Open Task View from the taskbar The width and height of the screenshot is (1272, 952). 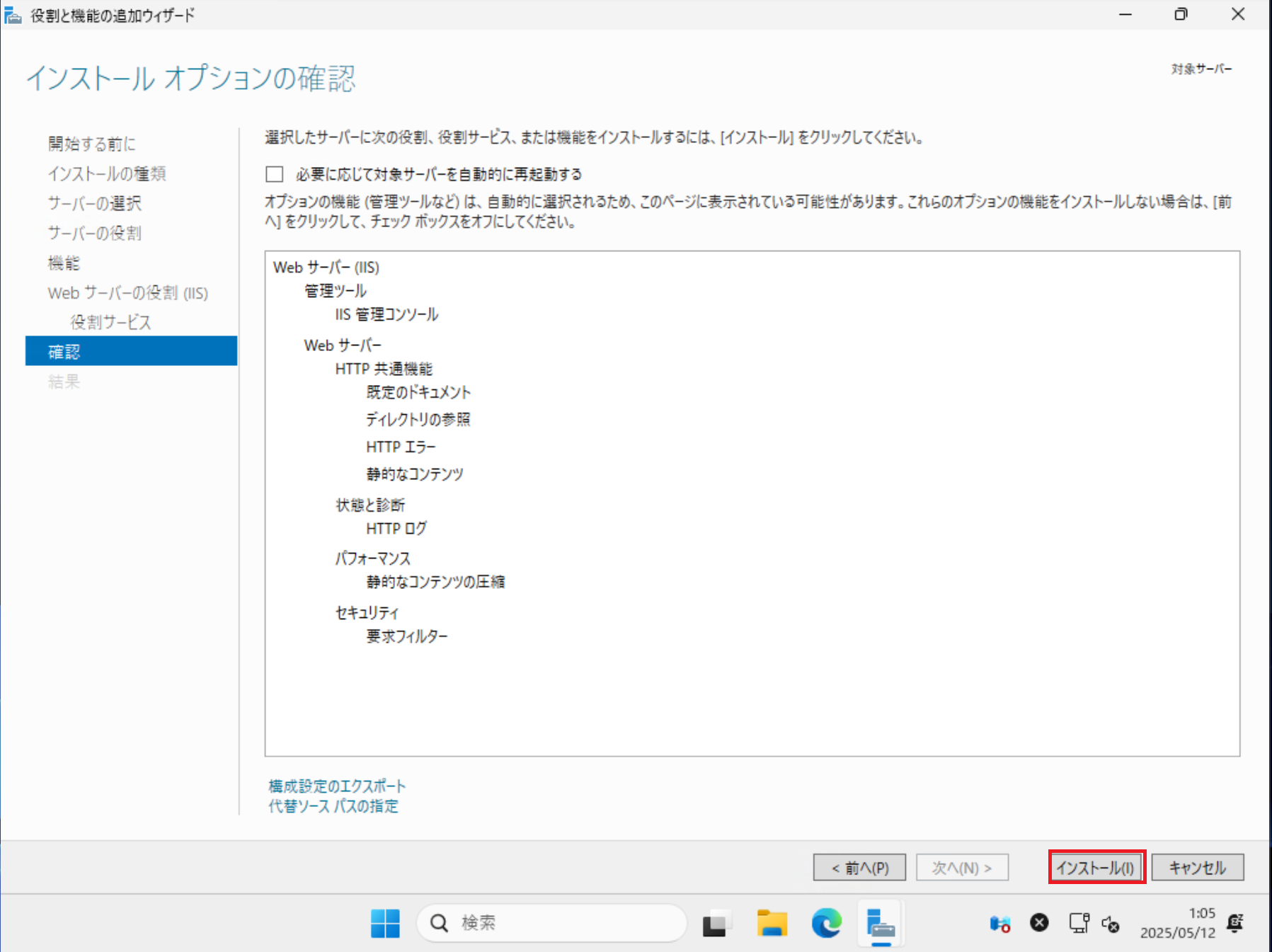pos(715,923)
